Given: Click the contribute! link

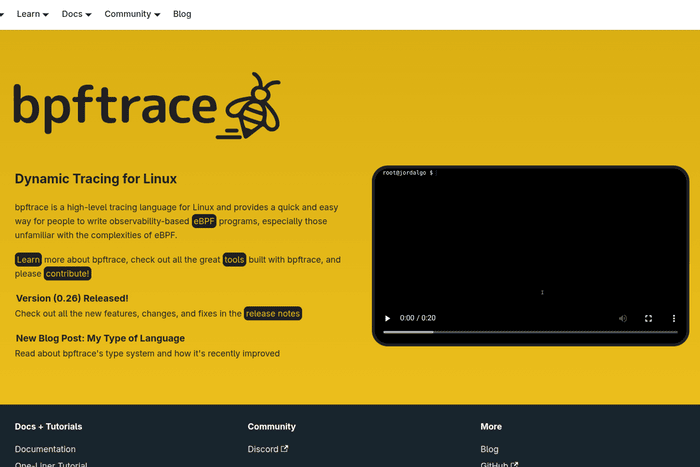Looking at the screenshot, I should [67, 274].
